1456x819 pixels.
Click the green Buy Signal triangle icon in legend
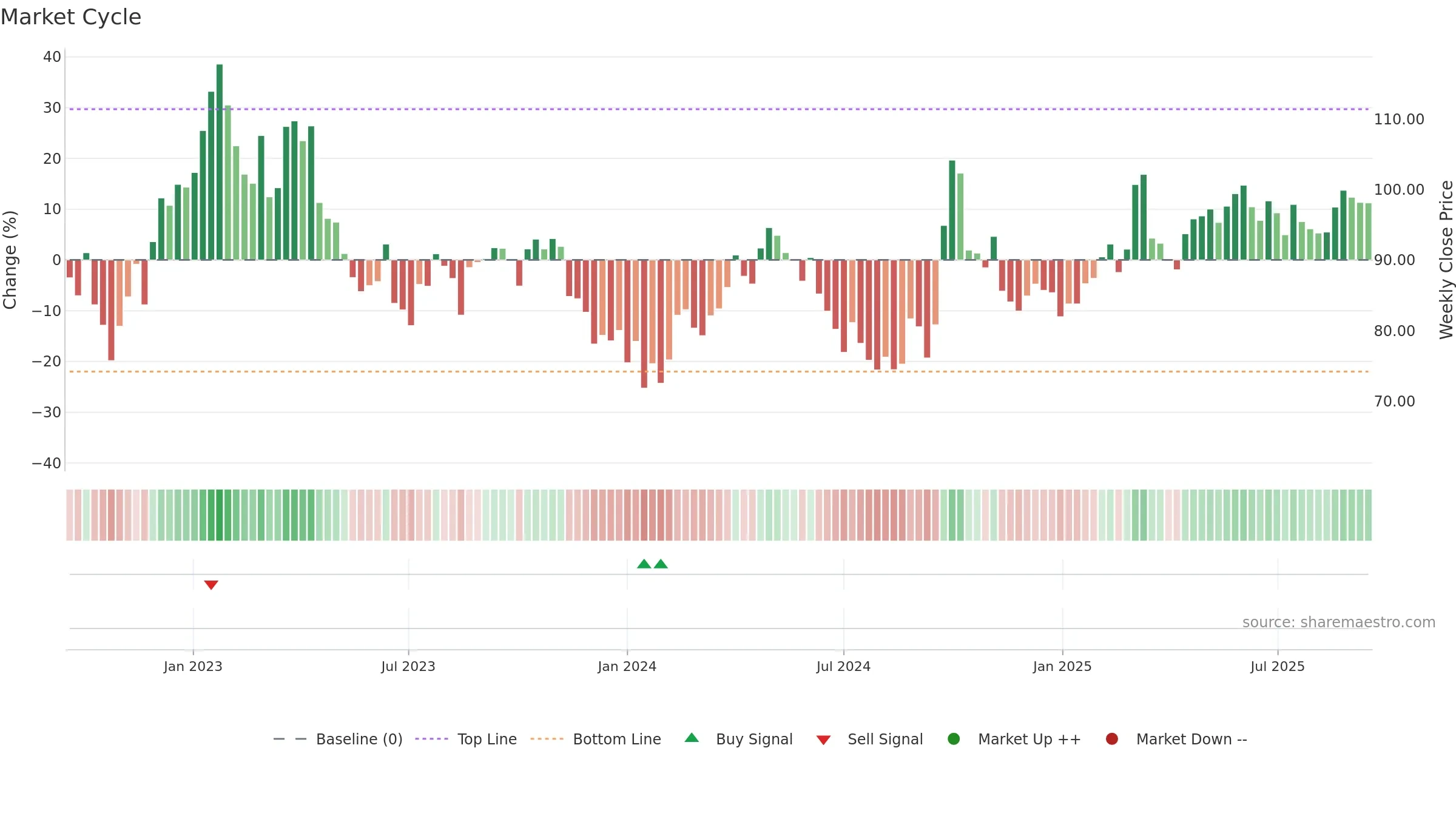click(x=692, y=738)
